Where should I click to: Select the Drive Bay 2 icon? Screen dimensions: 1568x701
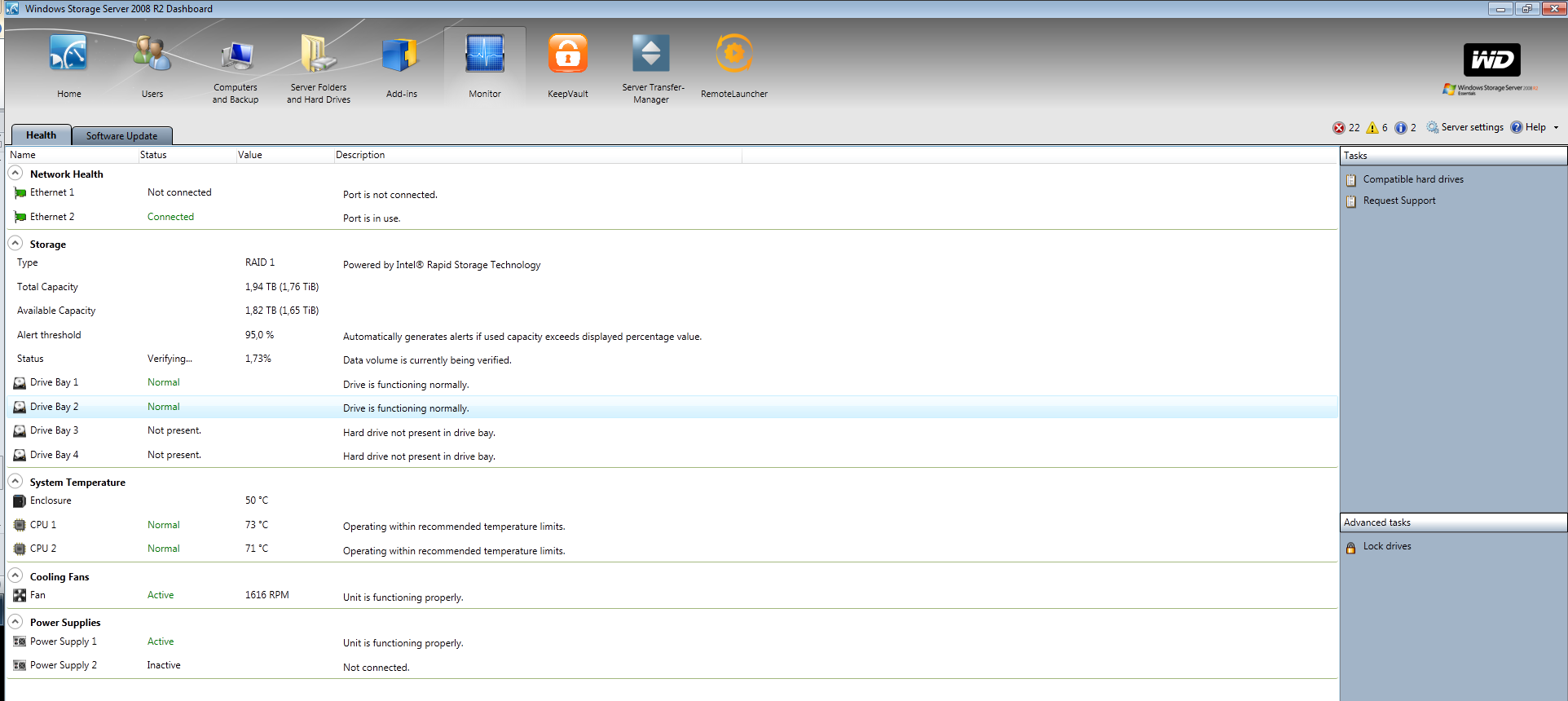tap(20, 407)
